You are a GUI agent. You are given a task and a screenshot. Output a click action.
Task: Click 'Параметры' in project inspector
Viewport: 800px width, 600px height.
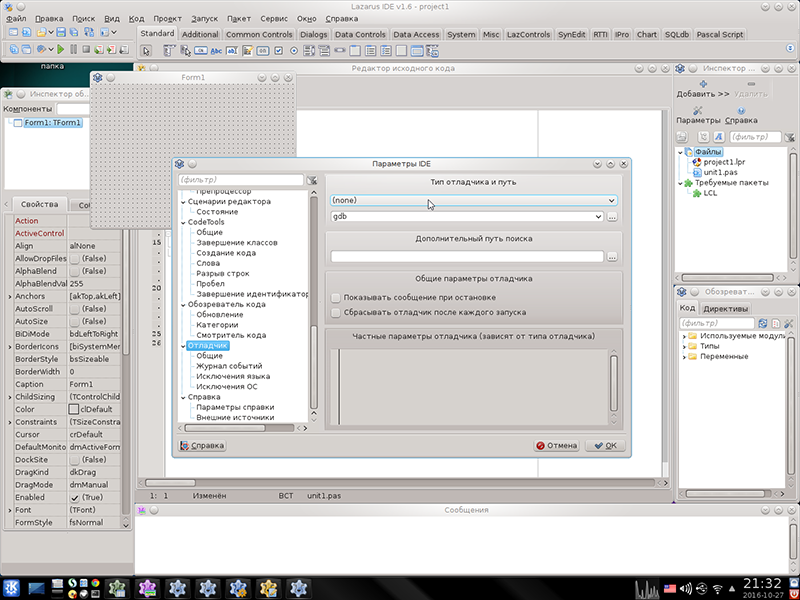tap(698, 115)
